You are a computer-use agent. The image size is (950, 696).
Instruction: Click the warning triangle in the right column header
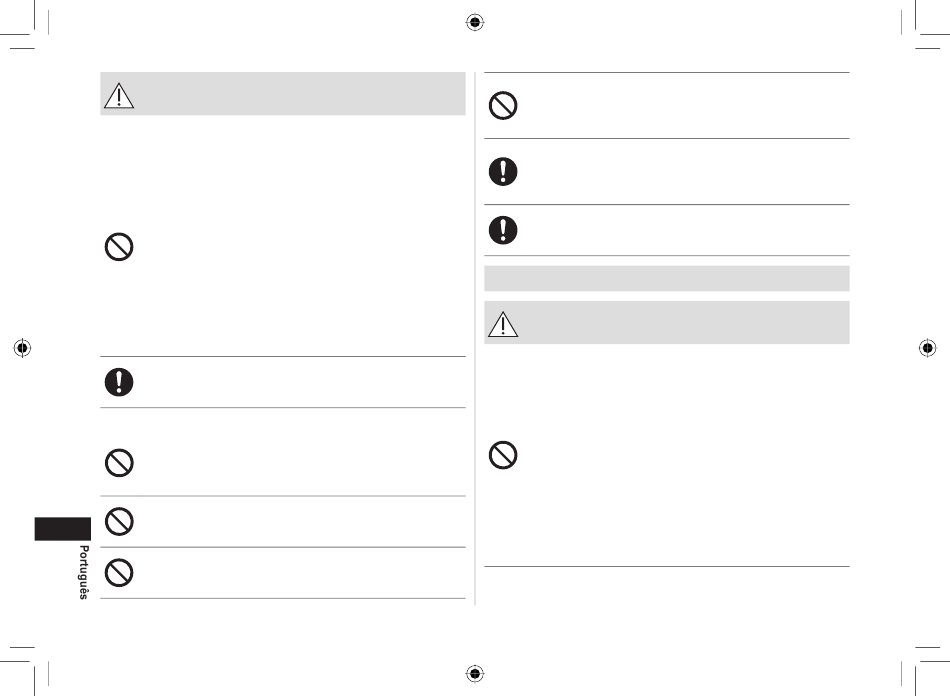503,324
